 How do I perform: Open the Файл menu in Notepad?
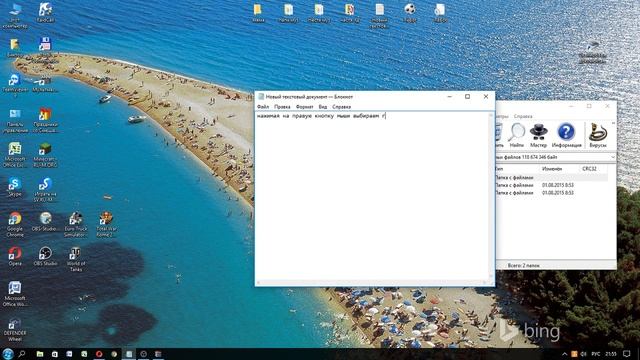click(x=262, y=107)
